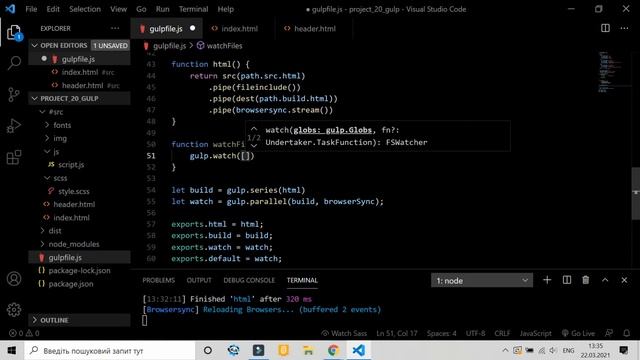Change language mode JavaScript in status bar
640x360 pixels.
pyautogui.click(x=536, y=333)
